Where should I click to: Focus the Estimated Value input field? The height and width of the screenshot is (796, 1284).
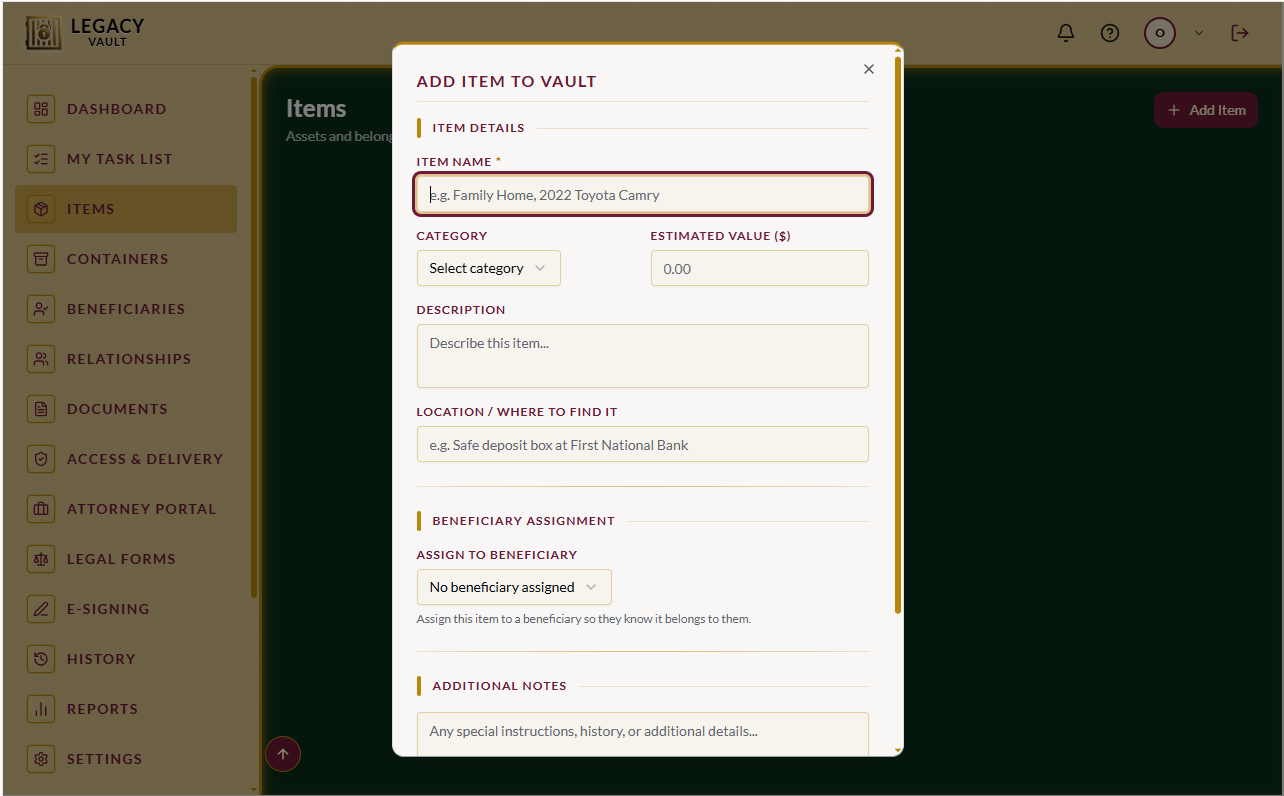point(760,268)
